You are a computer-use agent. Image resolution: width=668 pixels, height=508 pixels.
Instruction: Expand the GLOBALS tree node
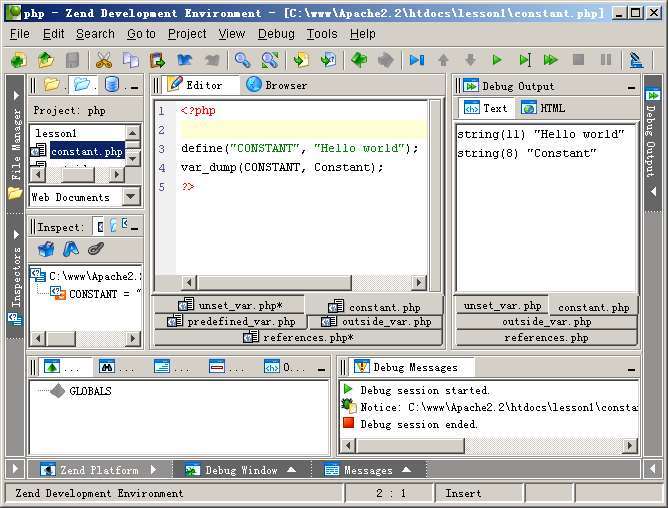tap(58, 391)
